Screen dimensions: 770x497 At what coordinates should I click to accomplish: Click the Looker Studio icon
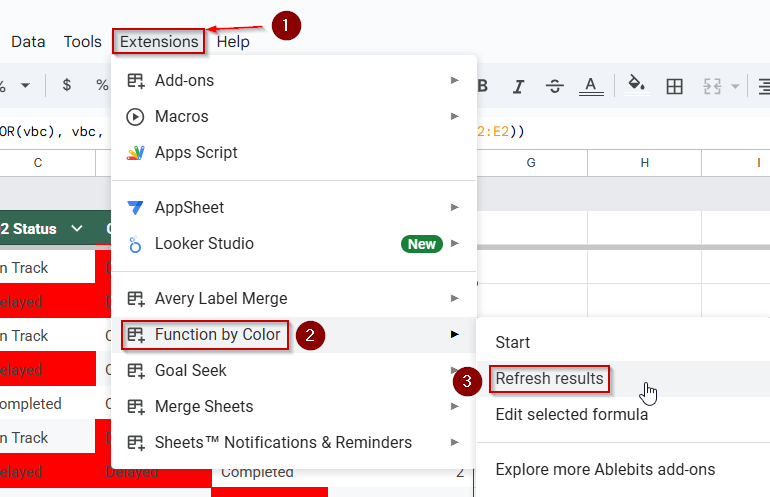coord(135,244)
